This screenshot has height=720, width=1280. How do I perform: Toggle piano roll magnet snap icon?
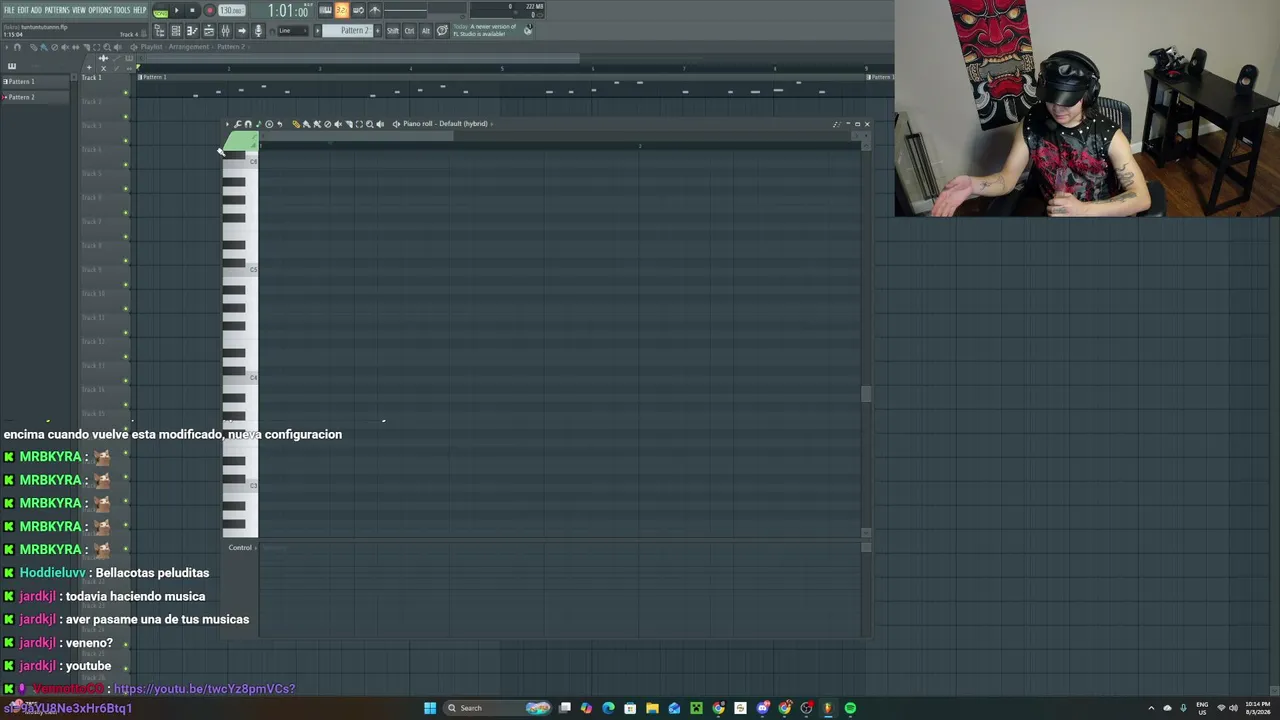248,124
